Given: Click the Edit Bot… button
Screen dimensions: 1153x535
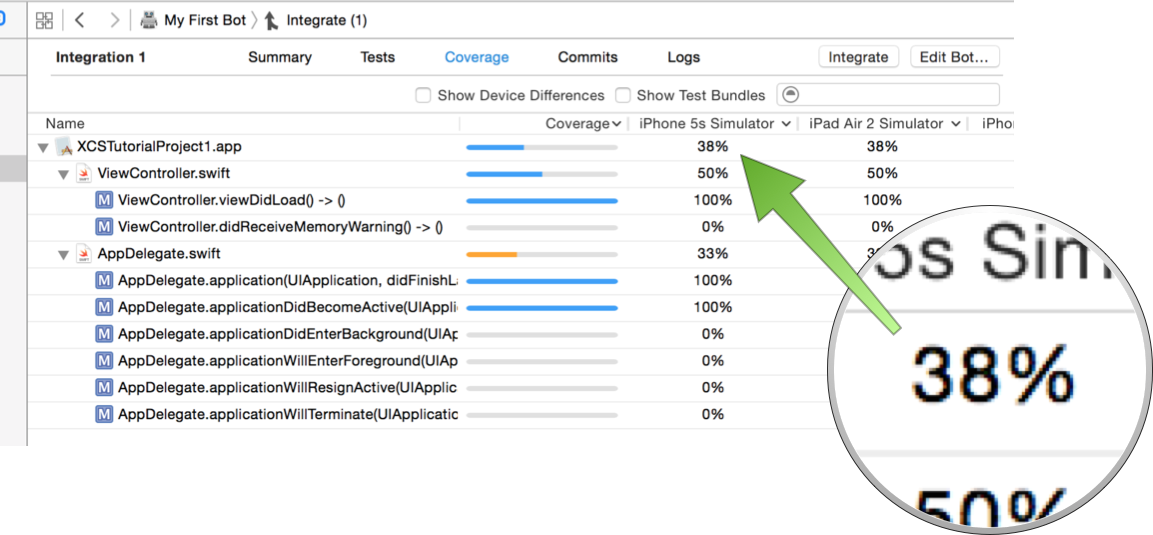Looking at the screenshot, I should click(x=954, y=57).
